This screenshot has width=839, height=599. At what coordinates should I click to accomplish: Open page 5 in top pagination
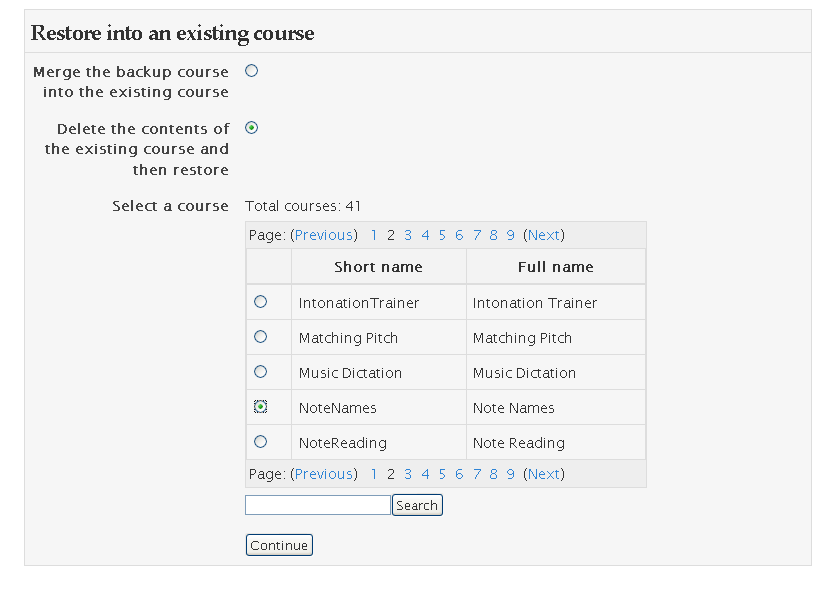click(x=442, y=235)
